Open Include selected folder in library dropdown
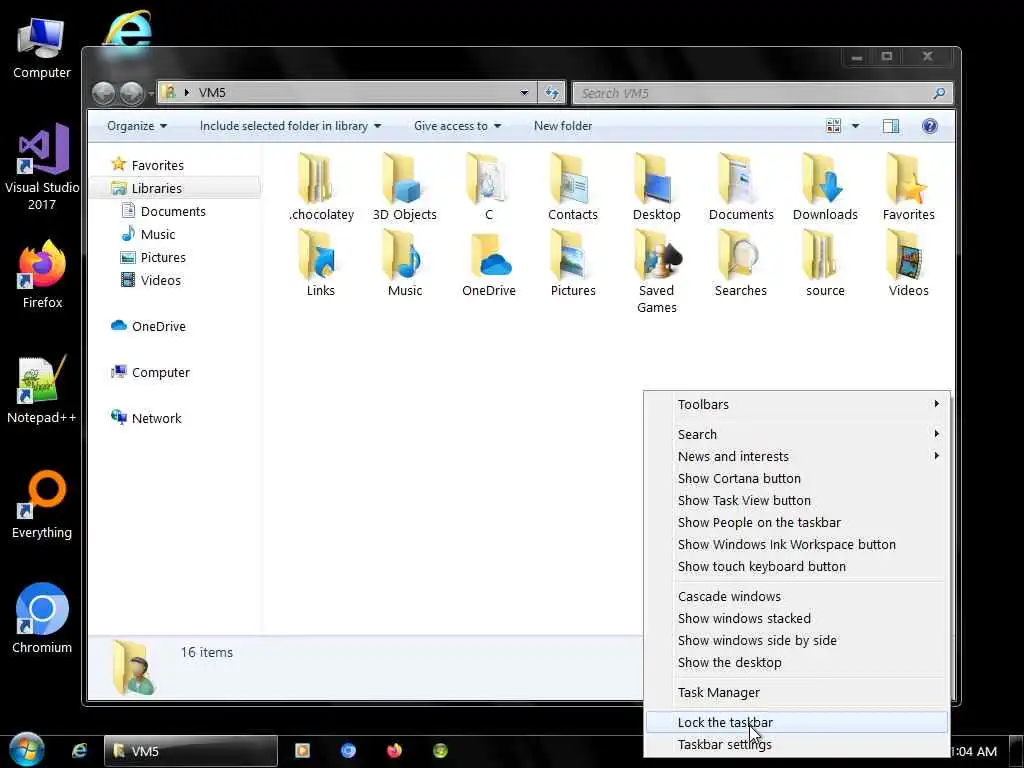Screen dimensions: 1024x768 click(x=290, y=126)
